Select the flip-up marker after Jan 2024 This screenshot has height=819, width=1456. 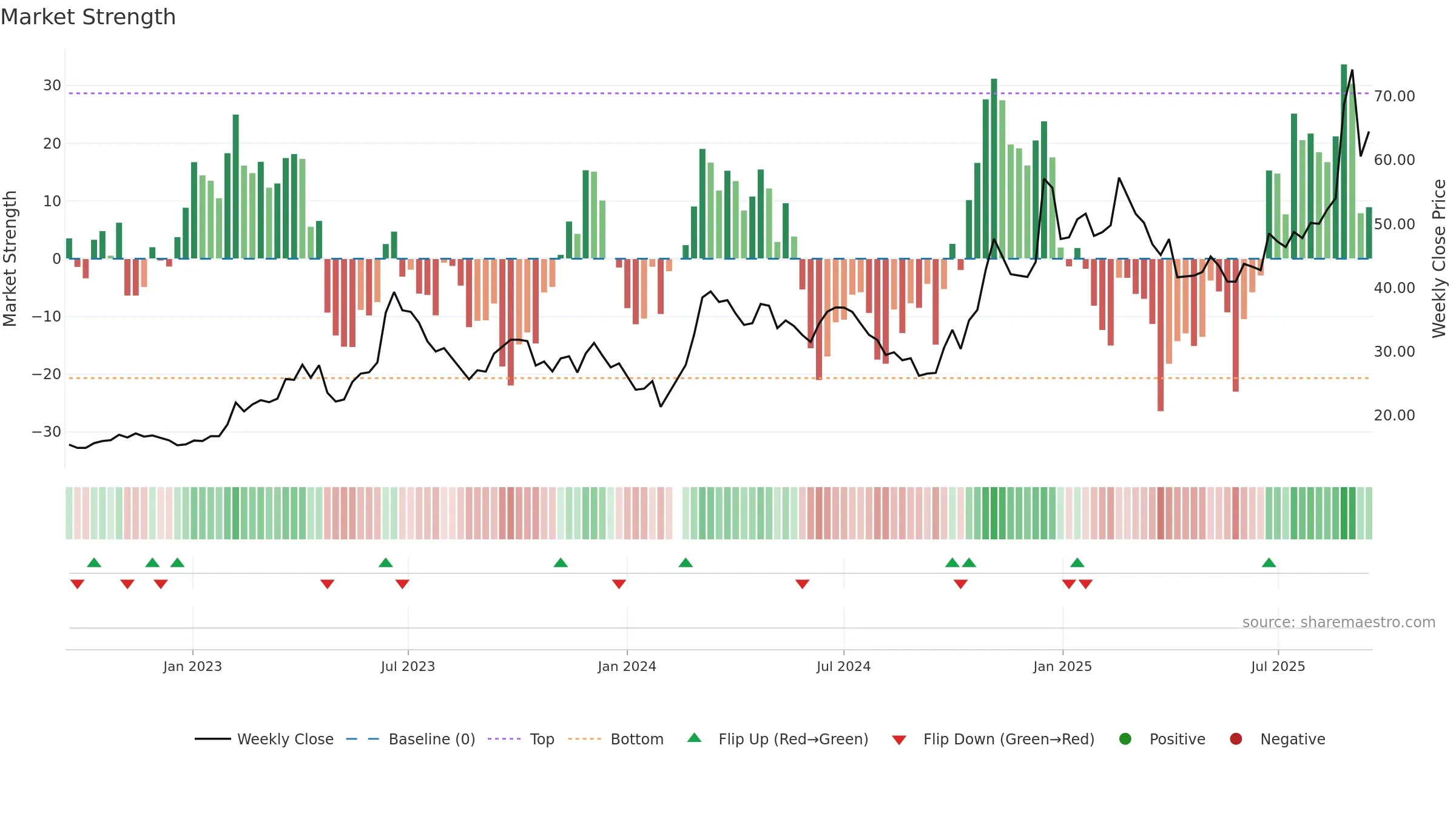686,562
